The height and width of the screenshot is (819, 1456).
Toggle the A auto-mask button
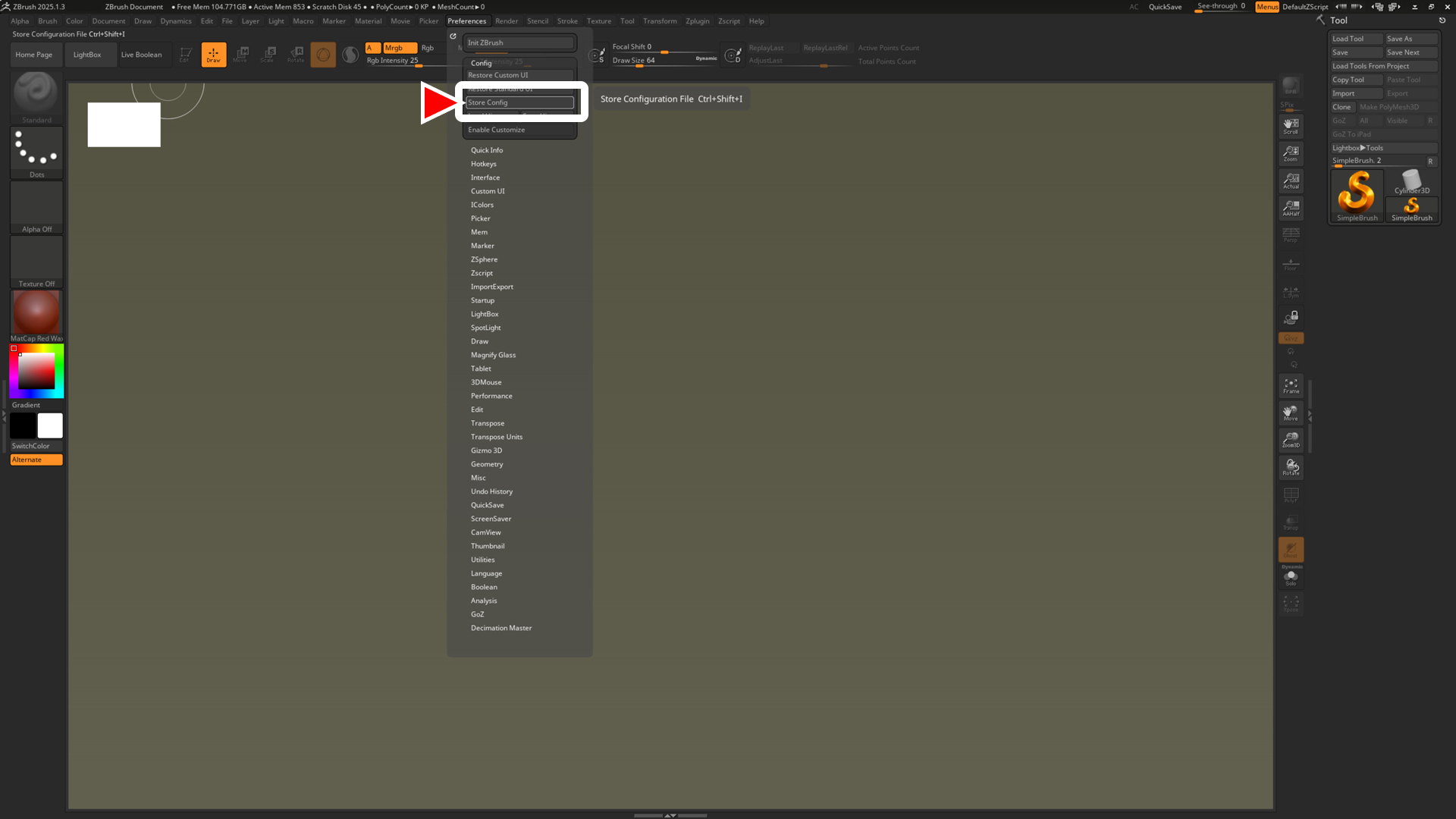(x=372, y=48)
